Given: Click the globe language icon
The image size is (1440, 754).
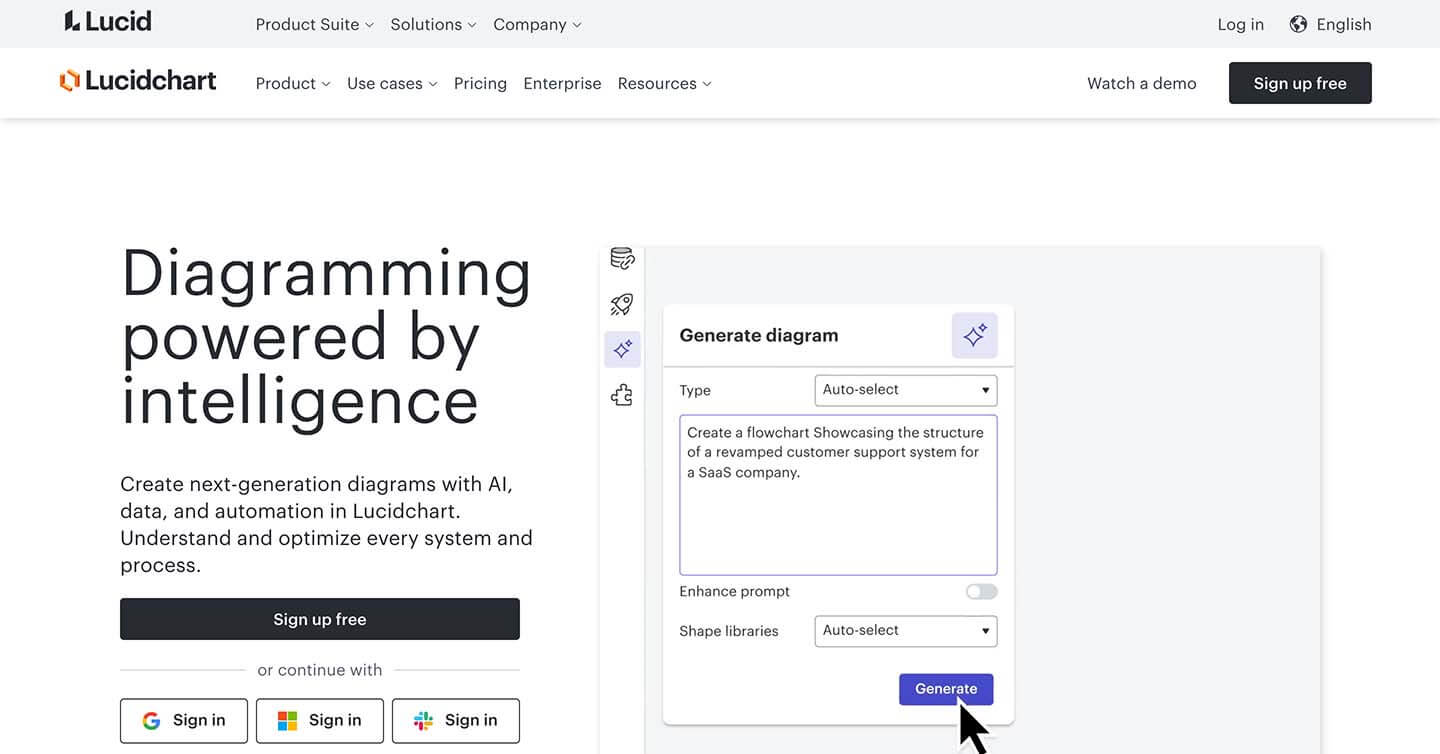Looking at the screenshot, I should tap(1298, 24).
